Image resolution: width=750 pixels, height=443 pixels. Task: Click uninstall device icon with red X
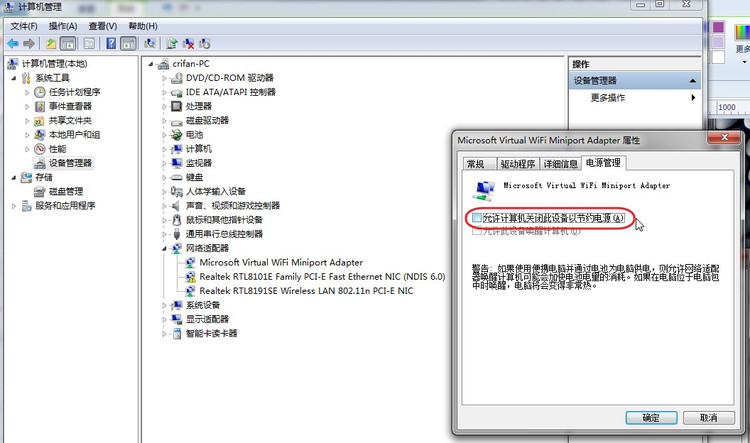[x=188, y=44]
